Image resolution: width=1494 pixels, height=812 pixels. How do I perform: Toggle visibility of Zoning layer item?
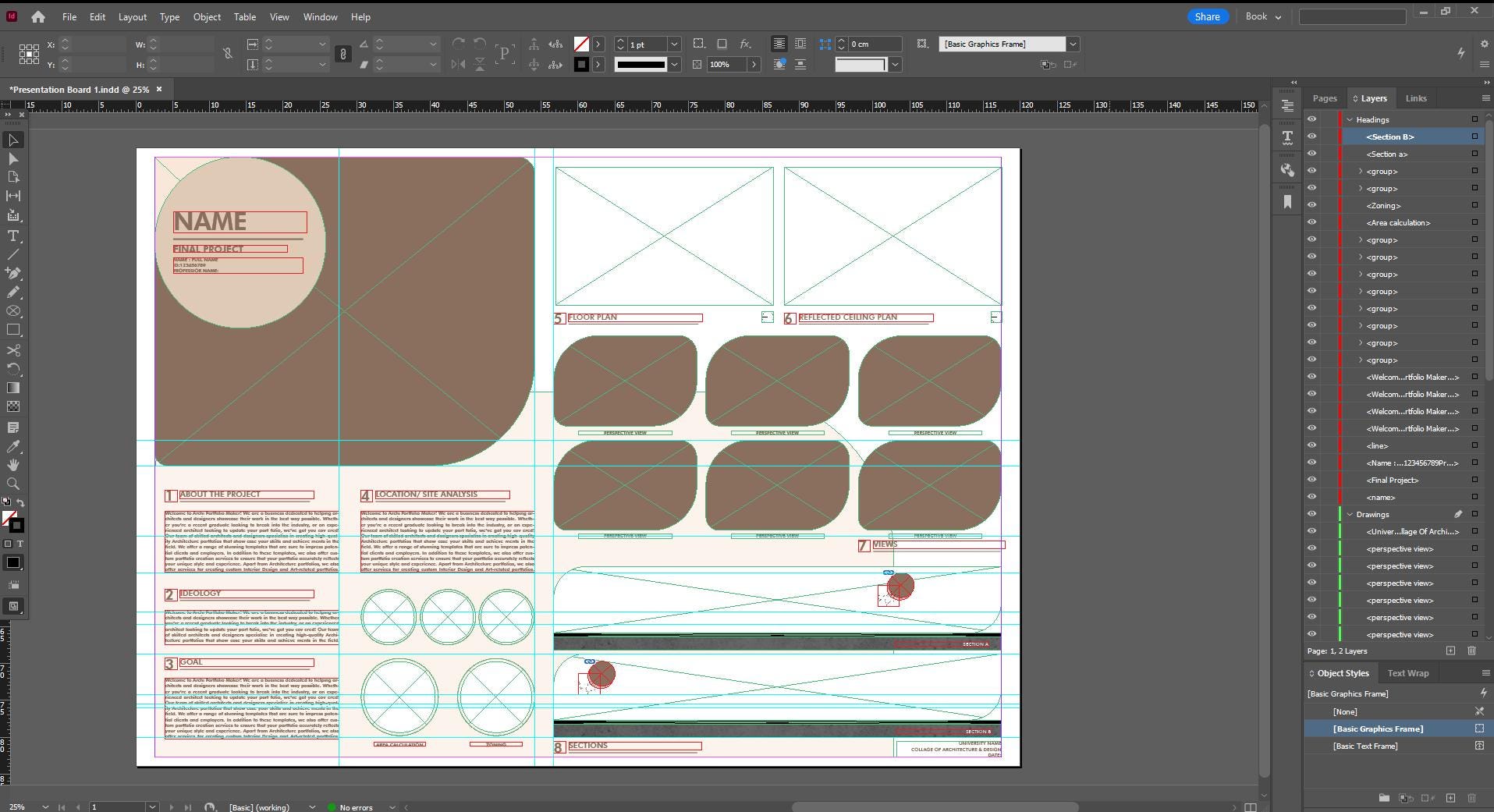(1311, 205)
